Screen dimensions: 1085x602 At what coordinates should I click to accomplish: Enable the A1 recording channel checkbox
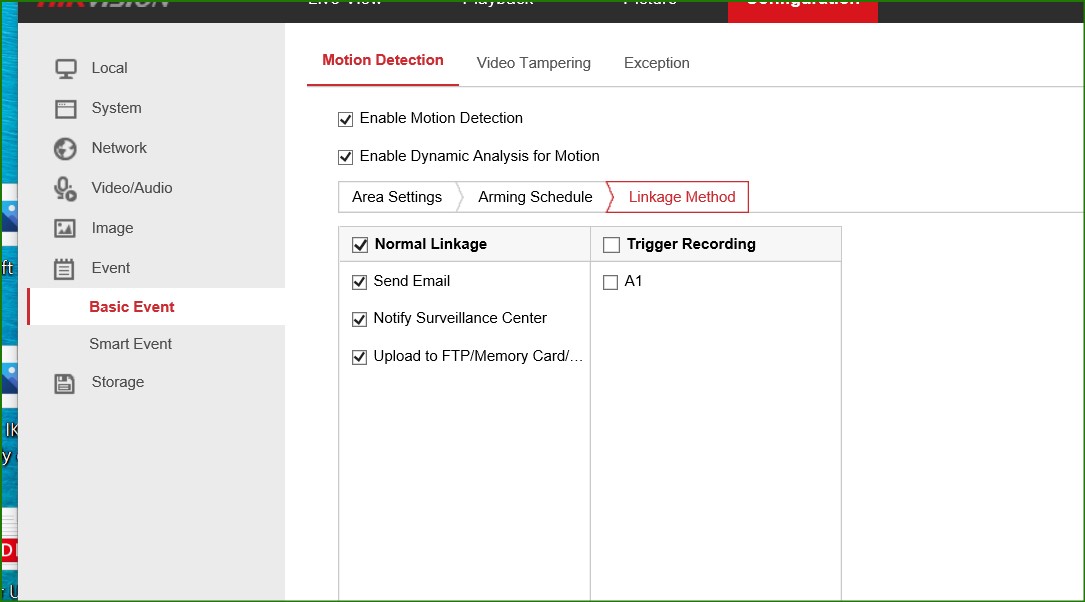click(x=611, y=283)
